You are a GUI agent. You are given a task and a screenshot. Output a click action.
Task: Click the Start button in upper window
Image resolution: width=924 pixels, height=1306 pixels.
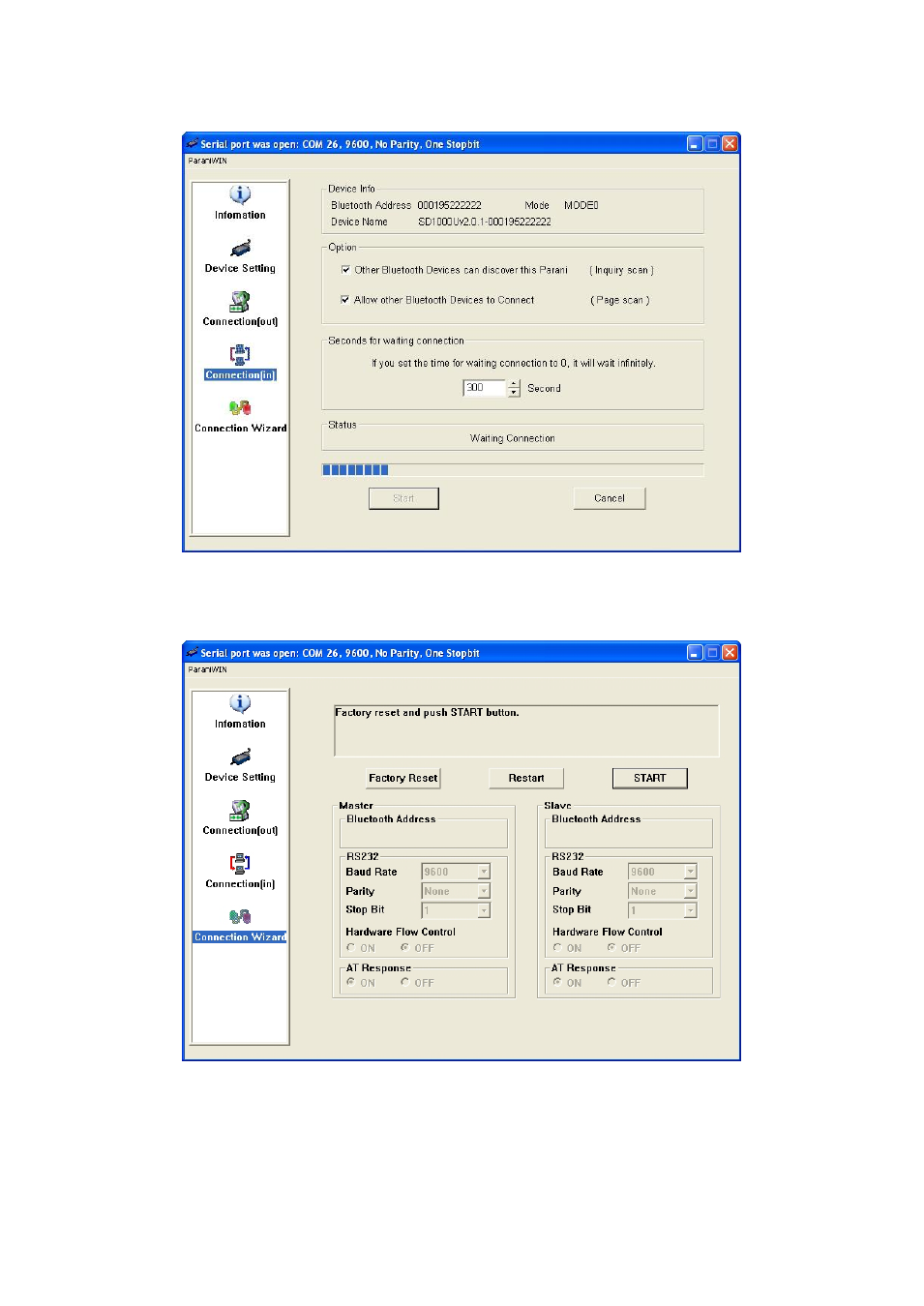pyautogui.click(x=403, y=498)
